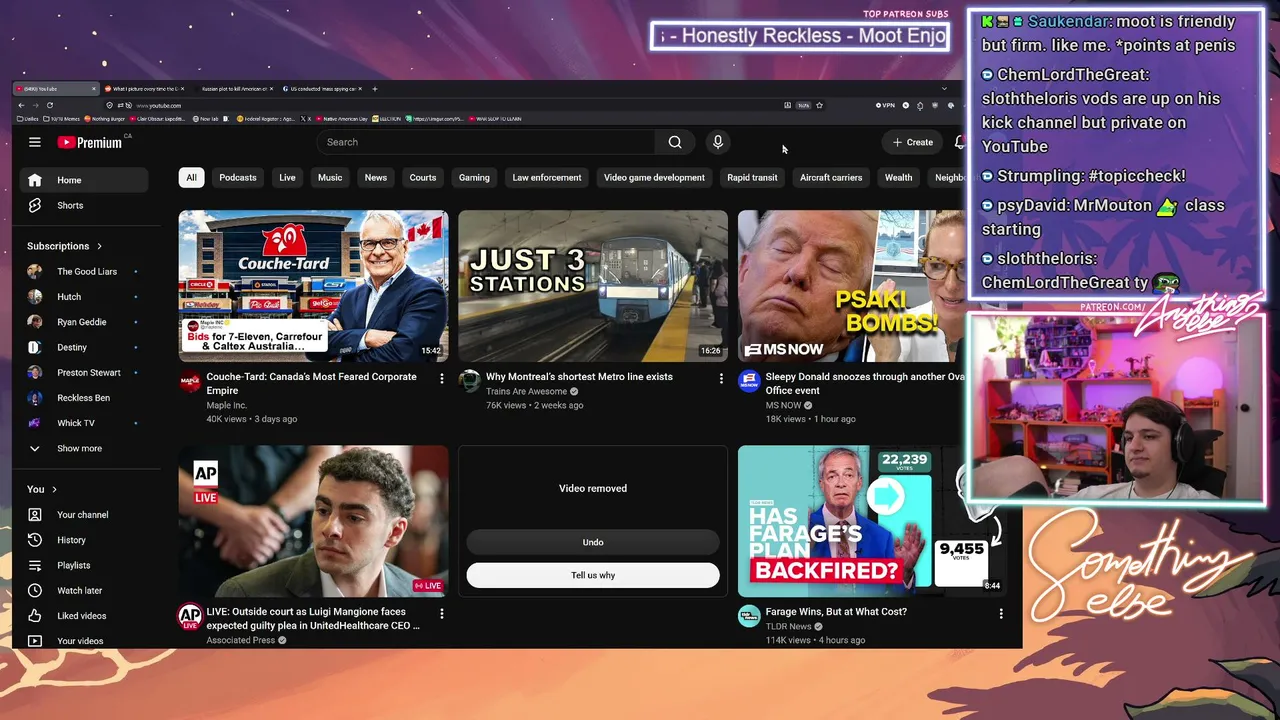Open the Whick TV subscription

[84, 423]
